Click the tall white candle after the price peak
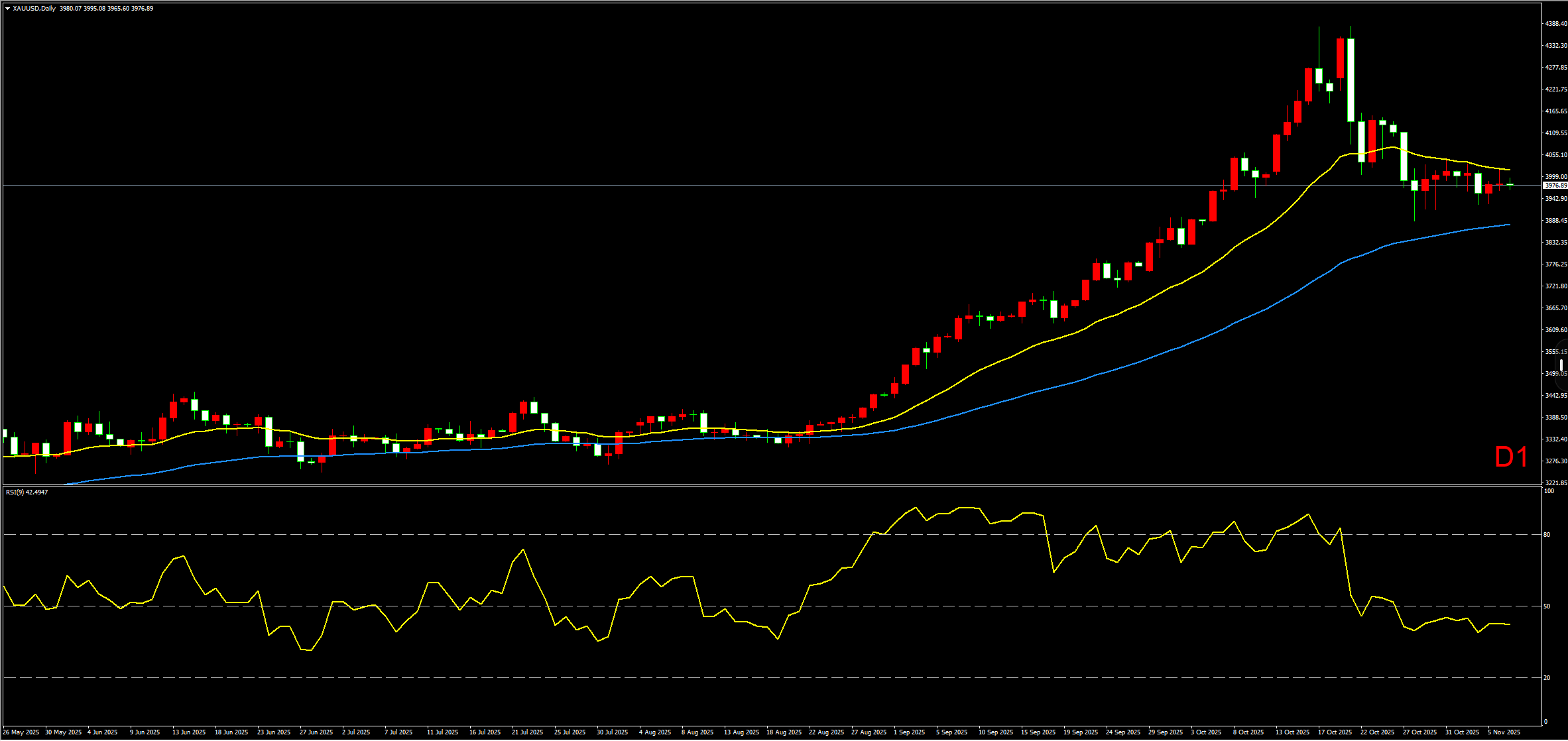 (x=1351, y=80)
